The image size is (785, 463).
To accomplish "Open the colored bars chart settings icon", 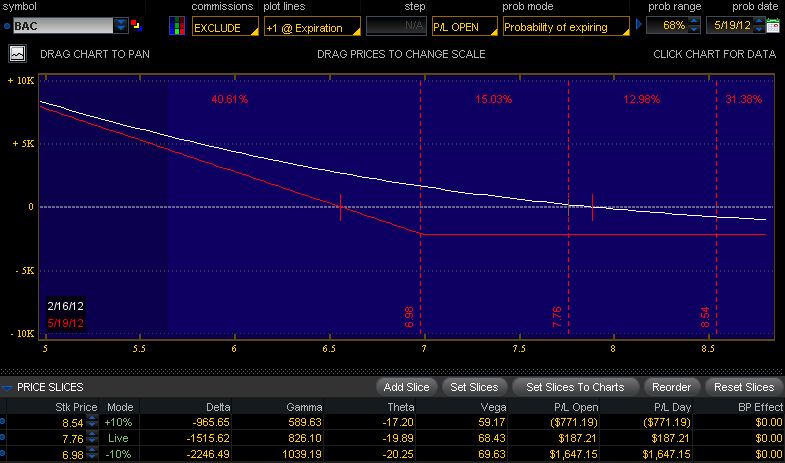I will (x=177, y=26).
